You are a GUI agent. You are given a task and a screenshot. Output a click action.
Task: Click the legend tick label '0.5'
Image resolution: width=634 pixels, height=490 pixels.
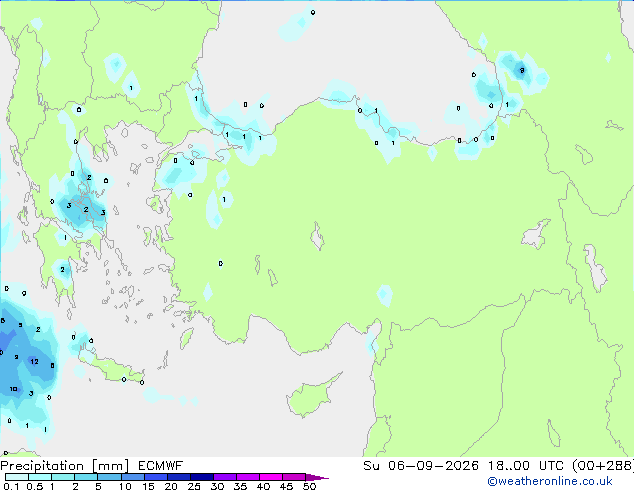[x=35, y=486]
